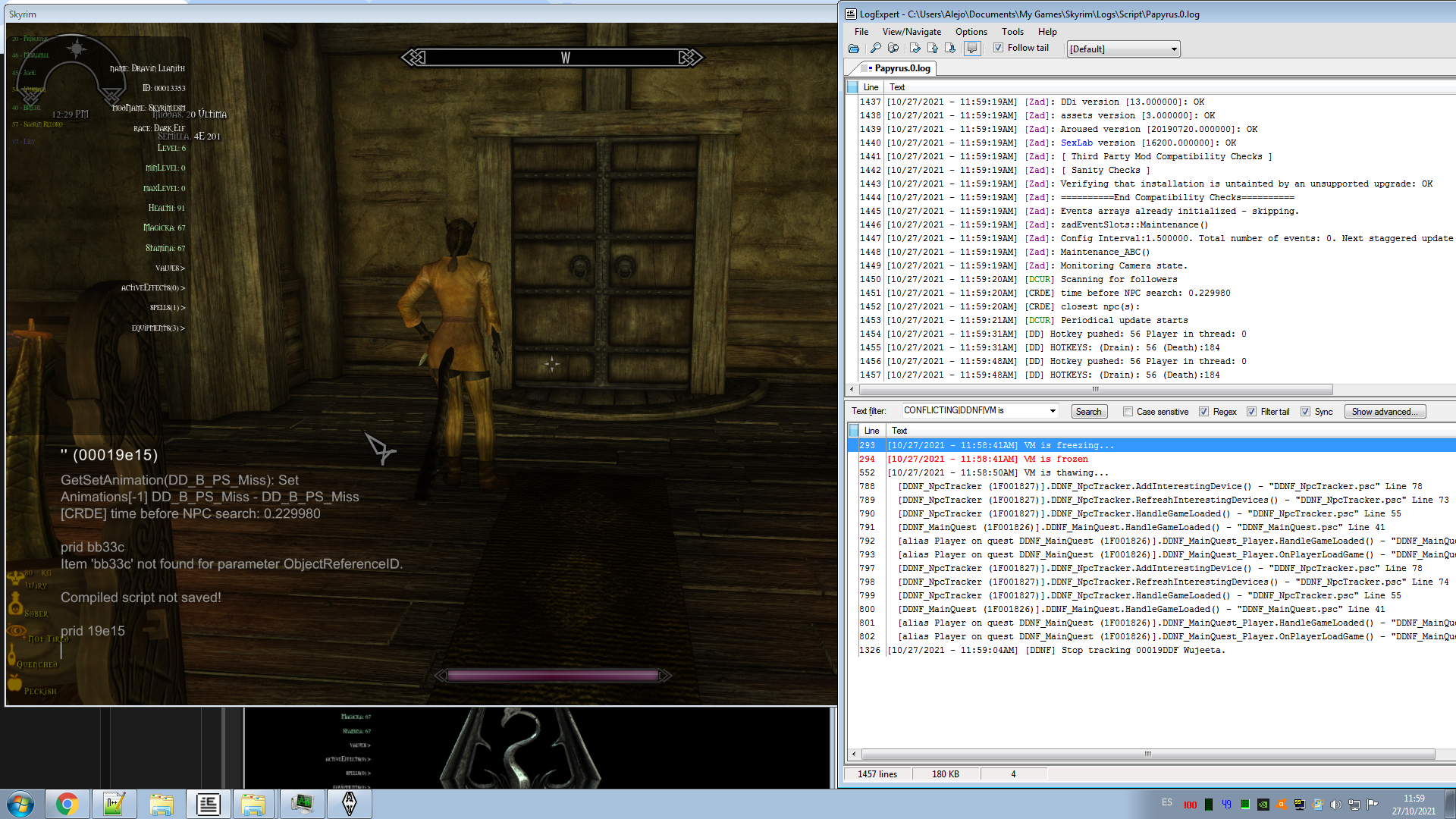Toggle the Follow tail checkbox
This screenshot has width=1456, height=819.
[999, 48]
